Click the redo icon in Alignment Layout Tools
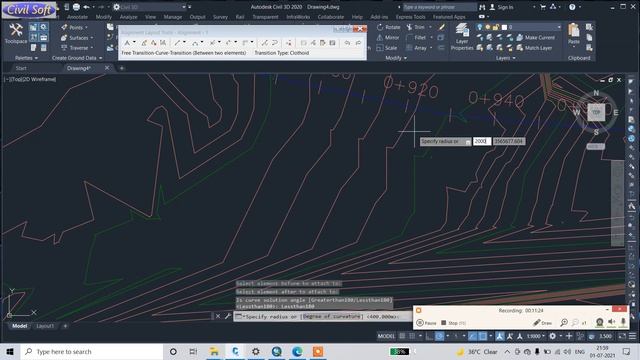Viewport: 640px width, 360px height. tap(358, 43)
